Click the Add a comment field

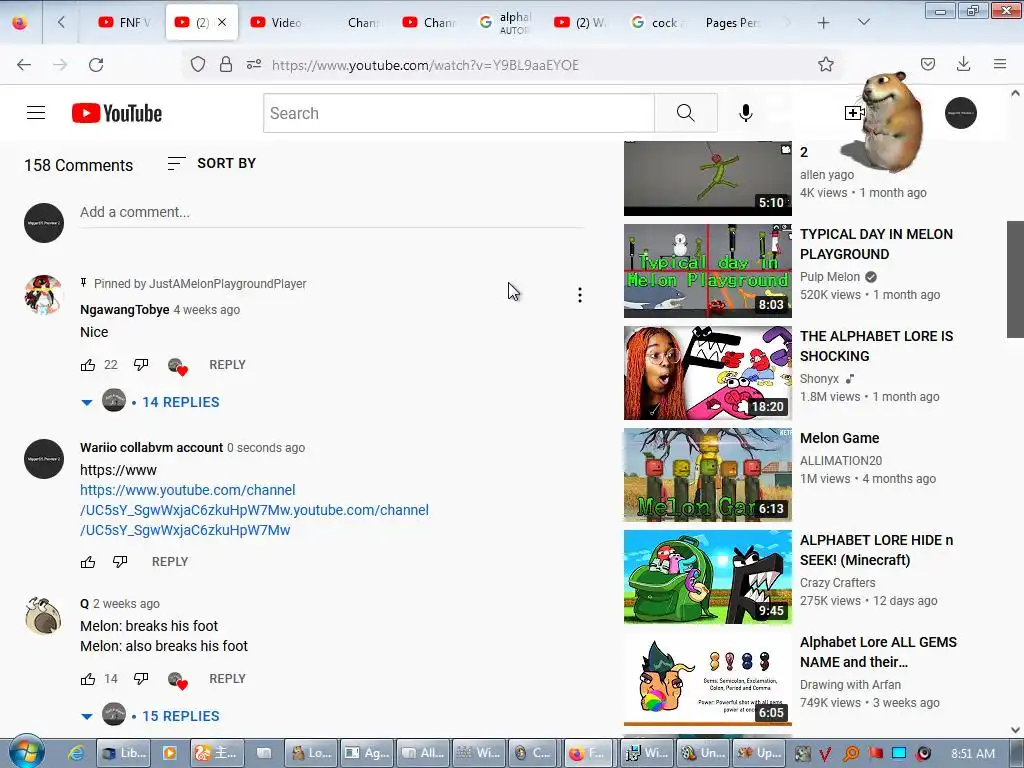click(x=331, y=212)
